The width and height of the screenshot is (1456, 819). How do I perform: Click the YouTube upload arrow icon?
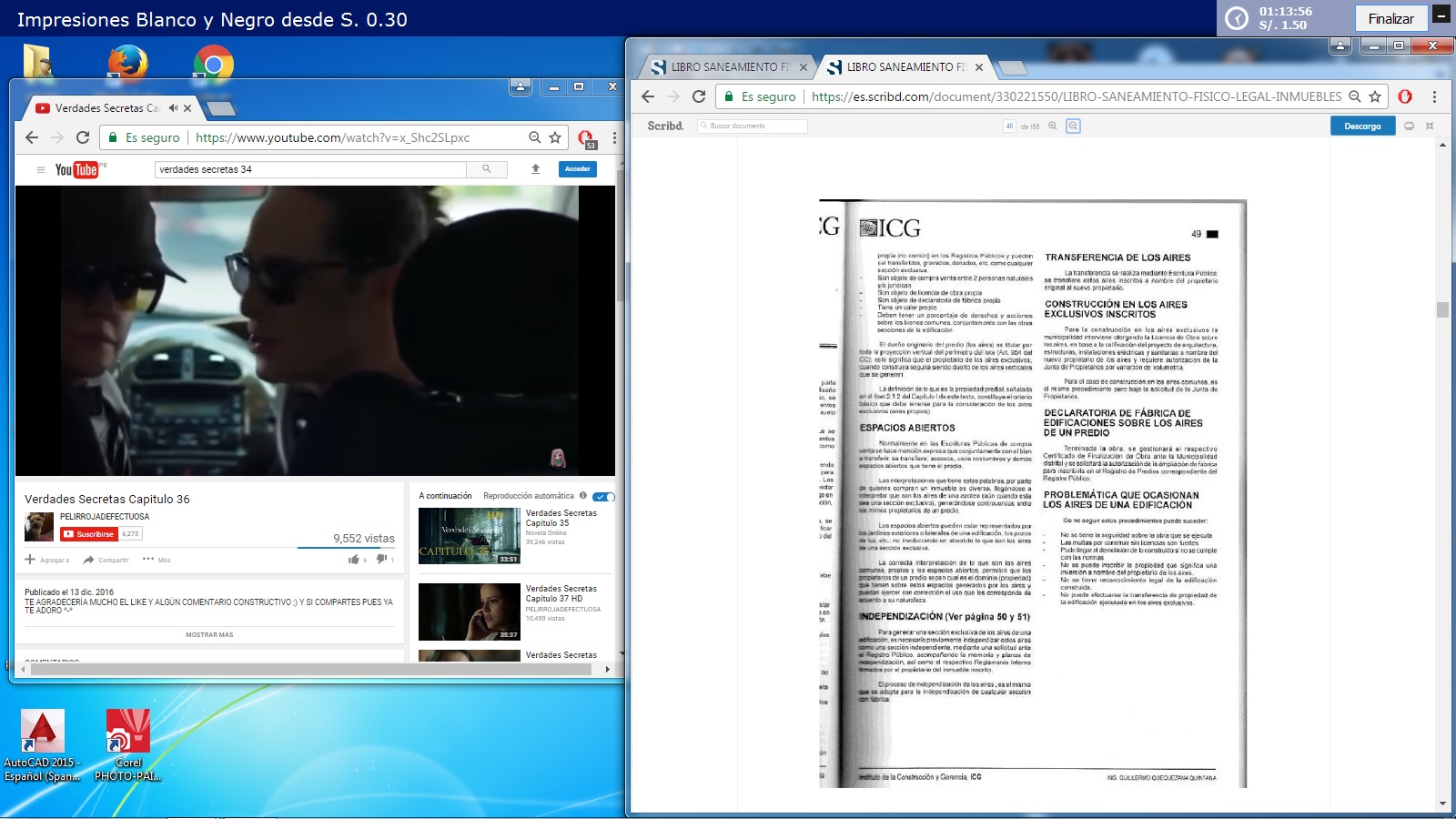click(535, 169)
